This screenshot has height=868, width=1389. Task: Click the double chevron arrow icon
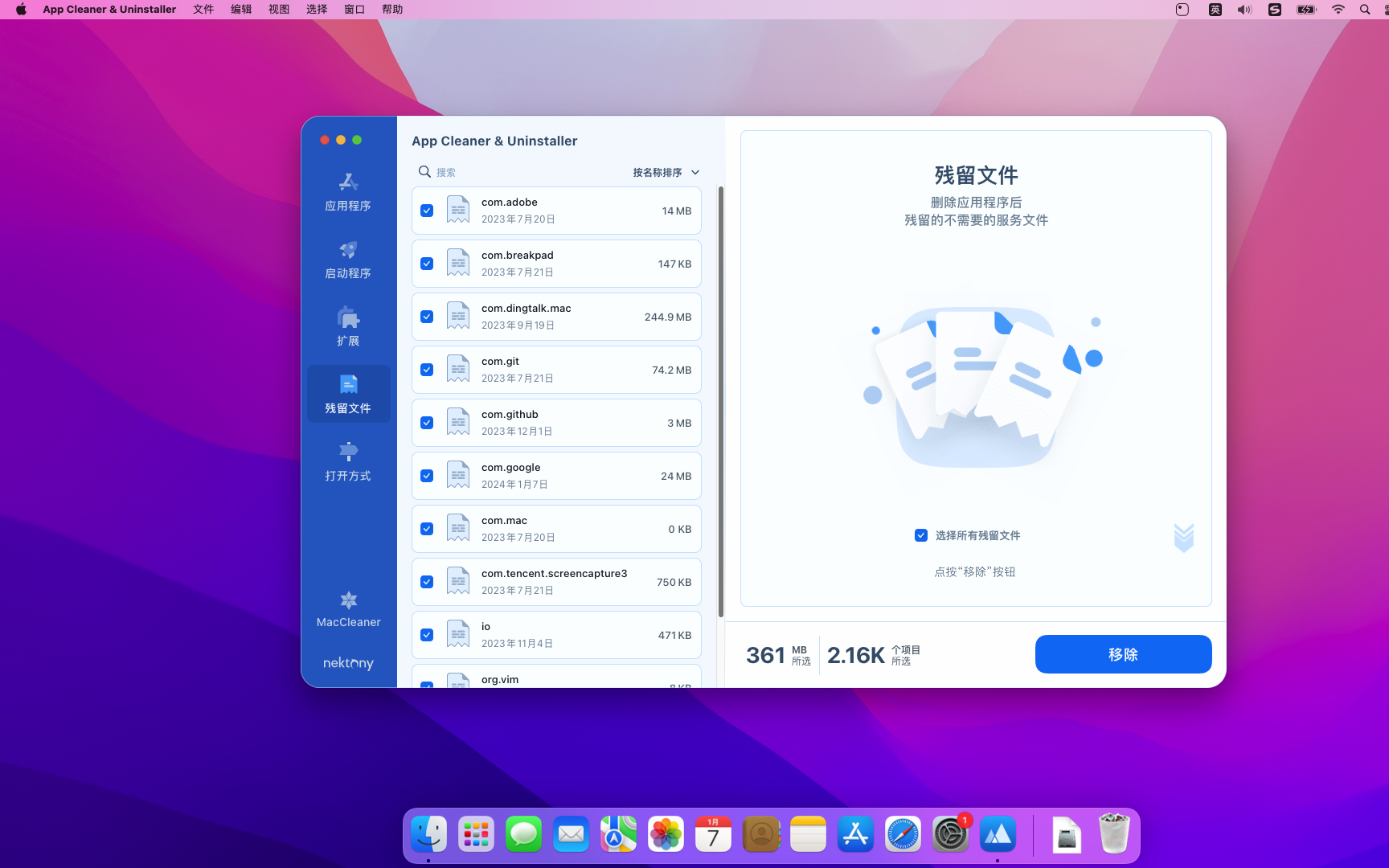(1183, 538)
